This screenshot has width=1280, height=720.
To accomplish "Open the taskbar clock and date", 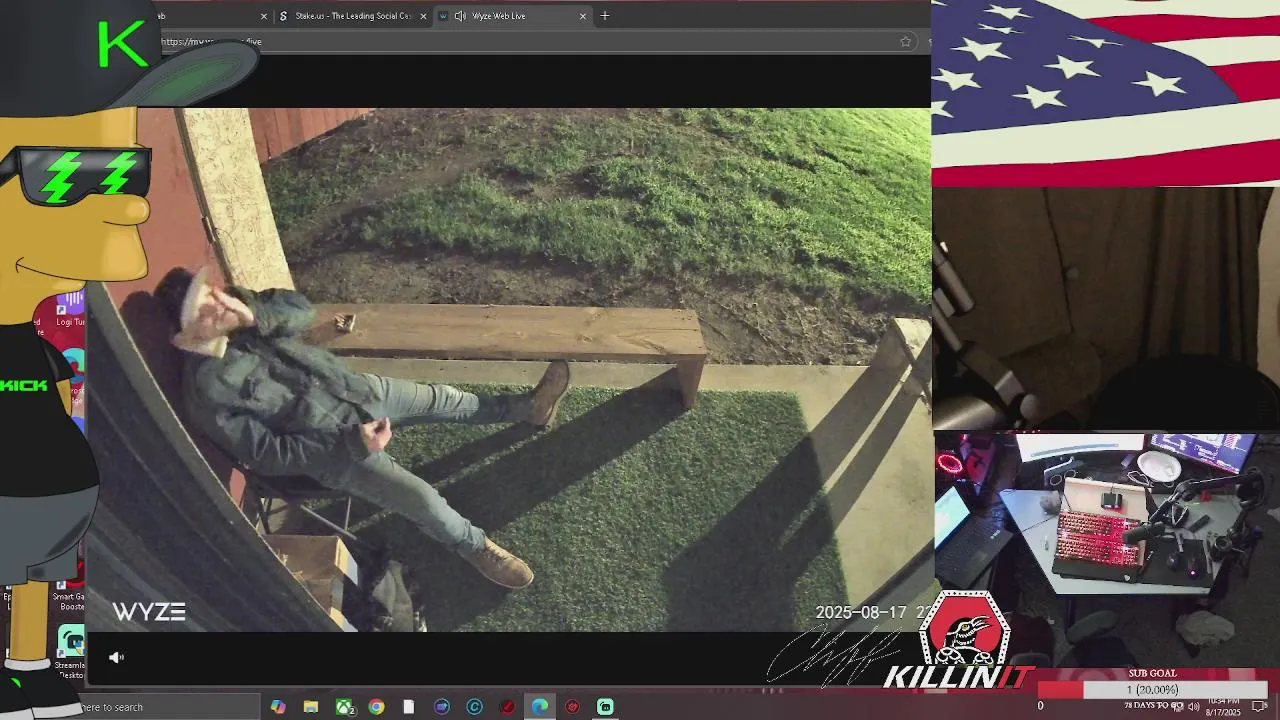I will (x=1224, y=706).
